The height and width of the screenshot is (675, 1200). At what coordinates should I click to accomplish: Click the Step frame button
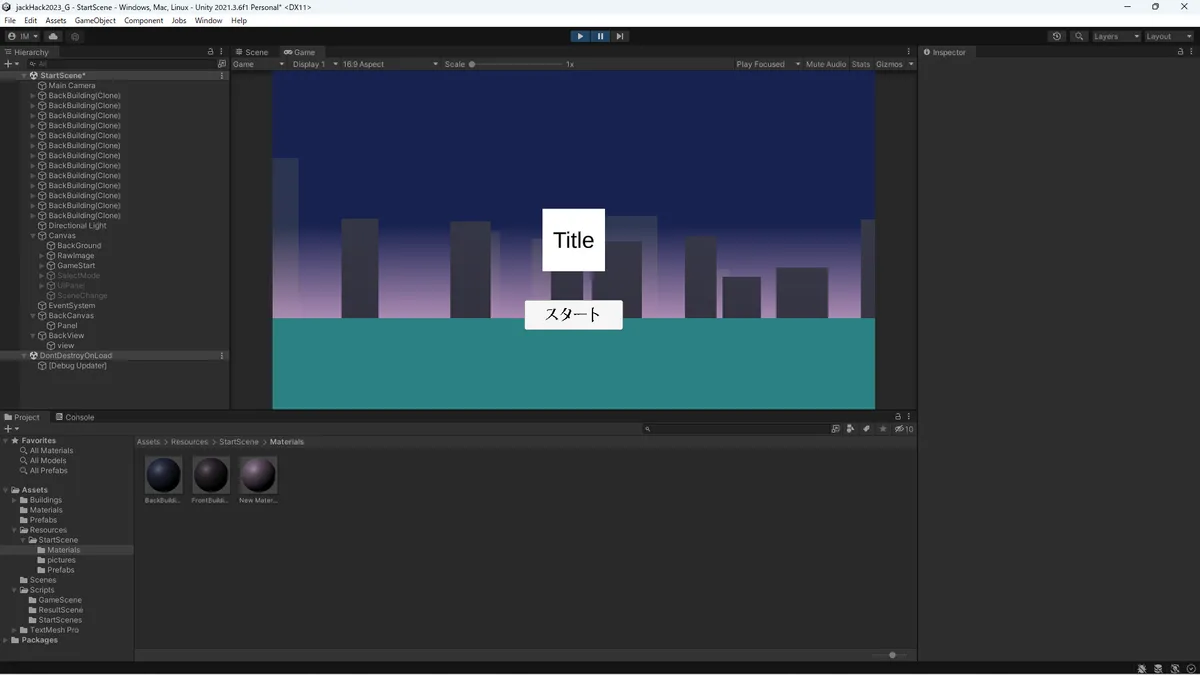coord(620,36)
